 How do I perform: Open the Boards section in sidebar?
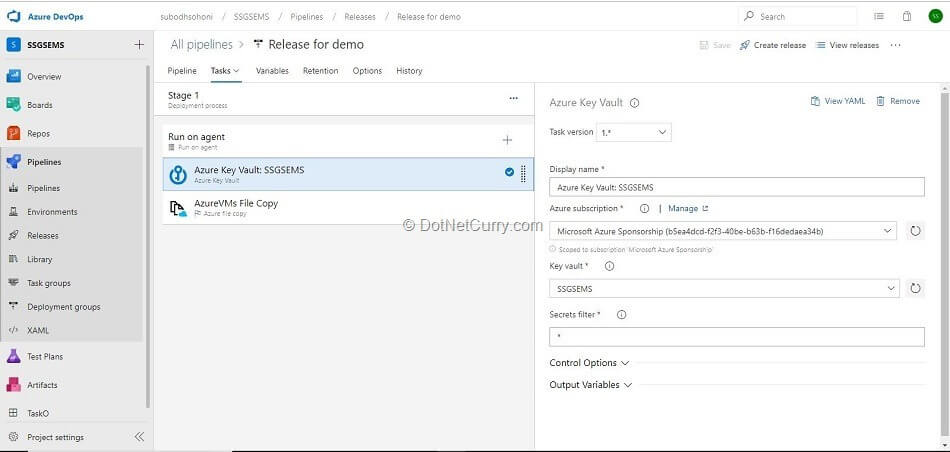coord(40,105)
